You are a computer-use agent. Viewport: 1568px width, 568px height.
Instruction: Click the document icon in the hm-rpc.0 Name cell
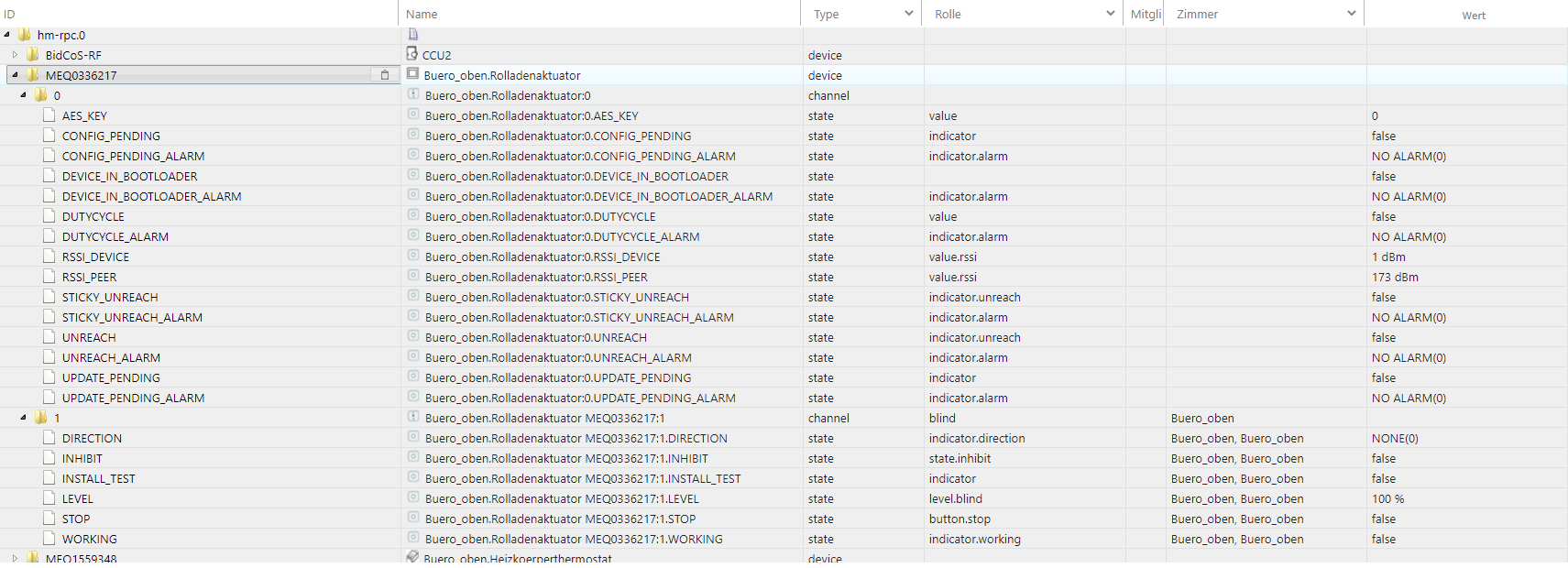(x=413, y=34)
